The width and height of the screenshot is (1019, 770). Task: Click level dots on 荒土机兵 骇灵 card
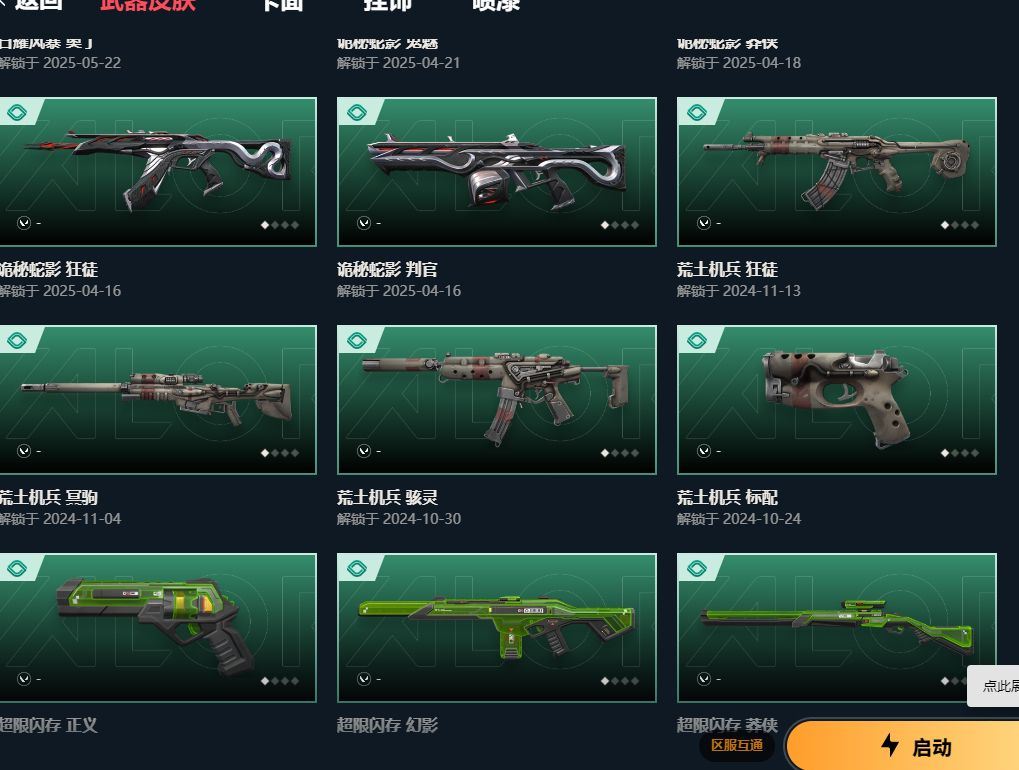(620, 453)
